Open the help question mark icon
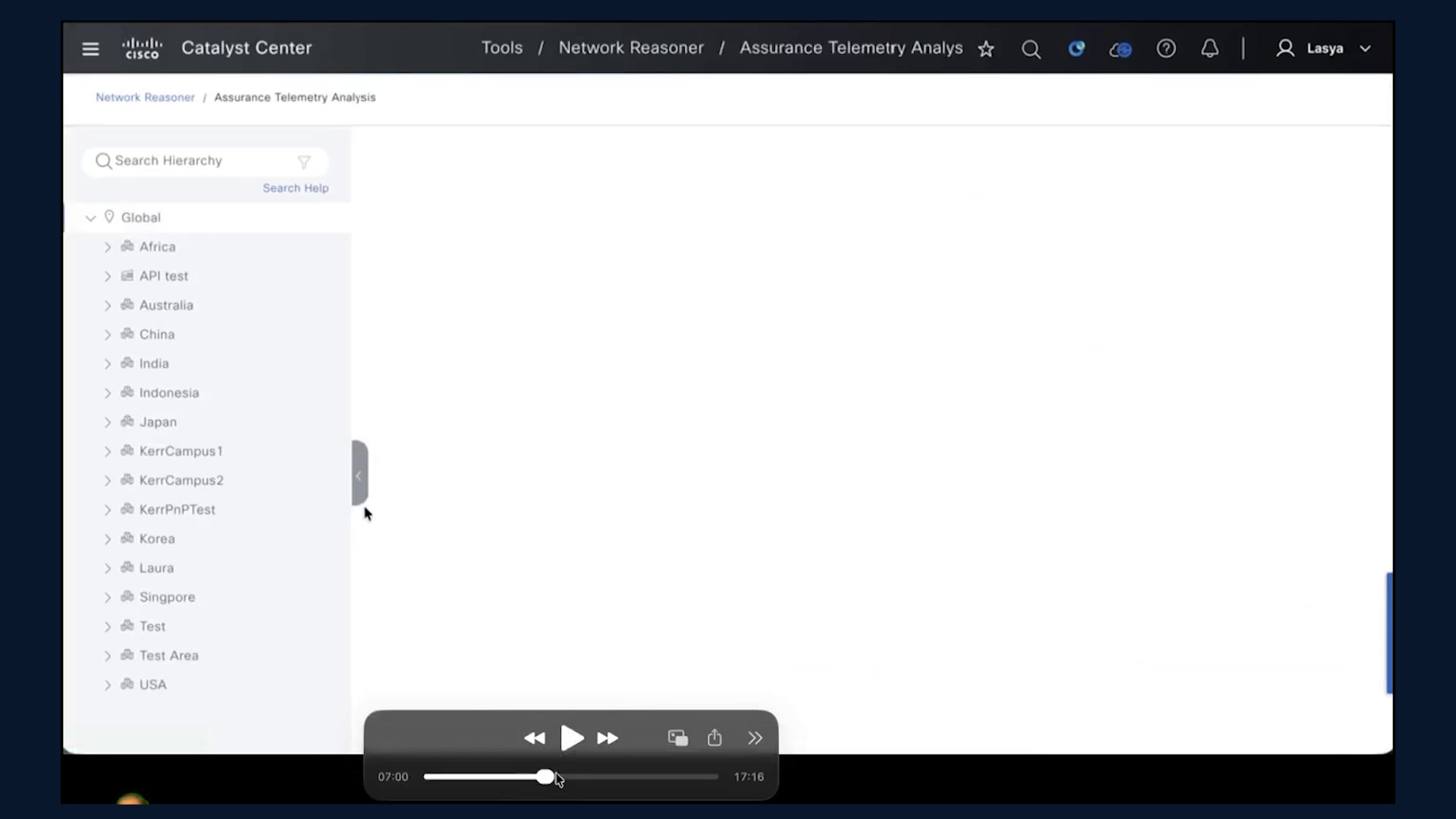The width and height of the screenshot is (1456, 819). 1166,49
